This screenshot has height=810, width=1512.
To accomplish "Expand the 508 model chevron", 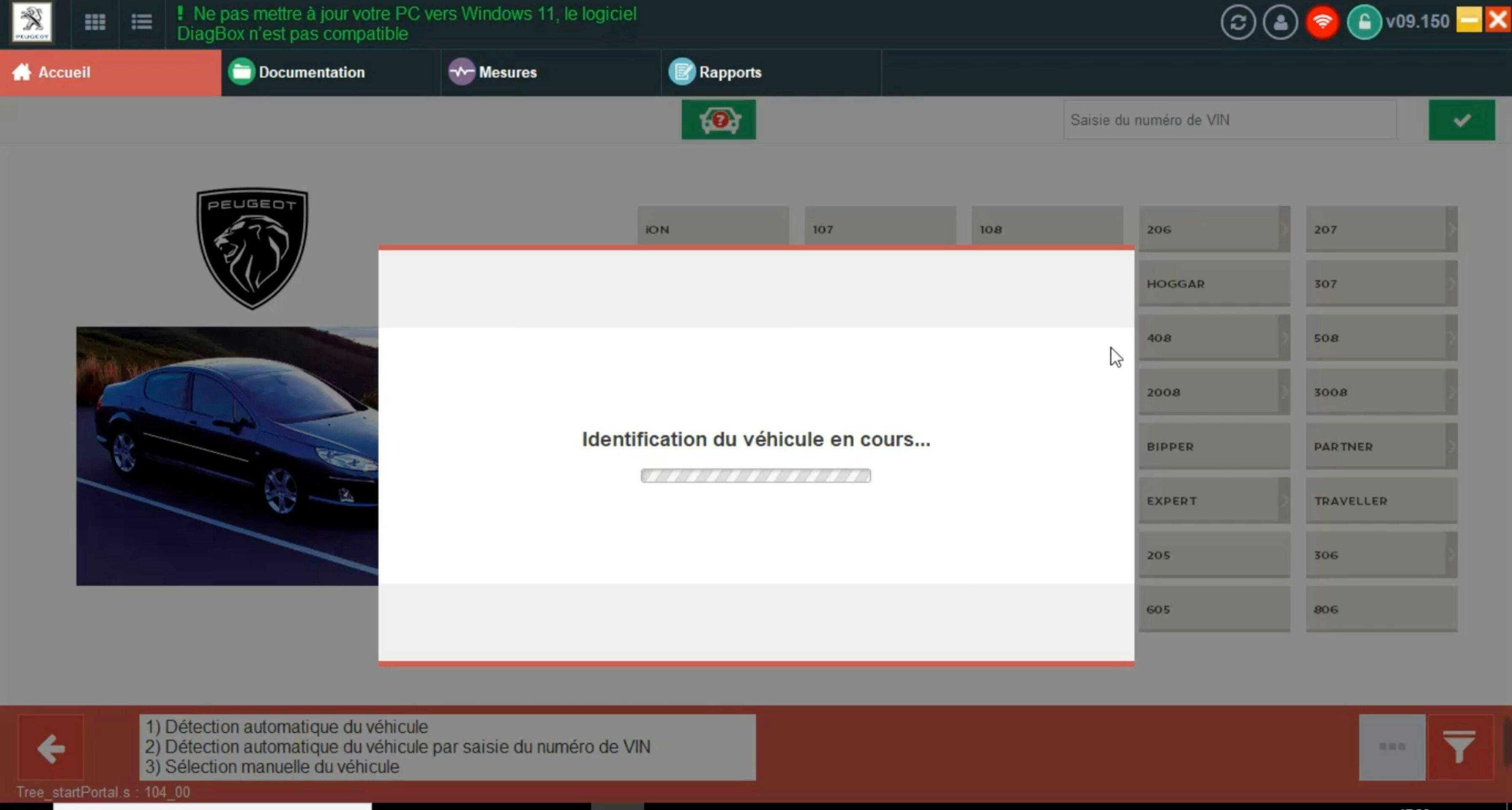I will click(1451, 337).
